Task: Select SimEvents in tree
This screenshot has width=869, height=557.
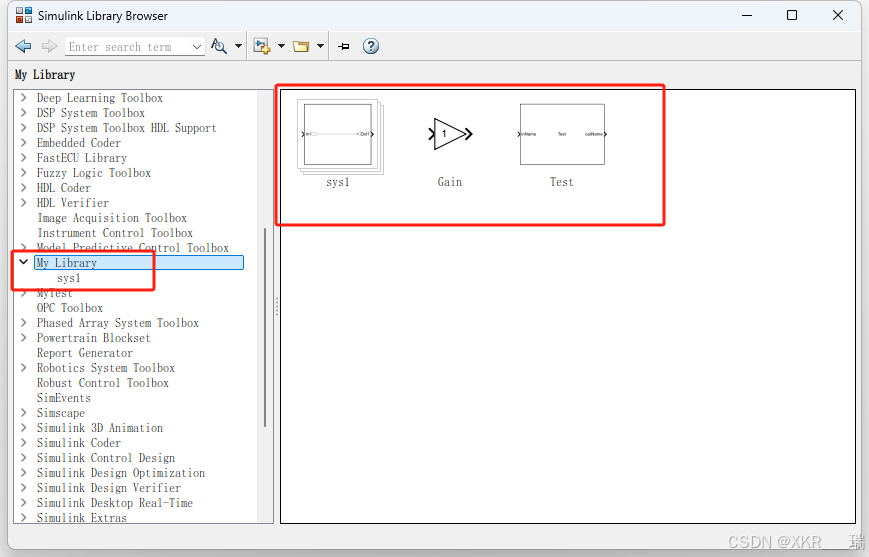Action: click(64, 397)
